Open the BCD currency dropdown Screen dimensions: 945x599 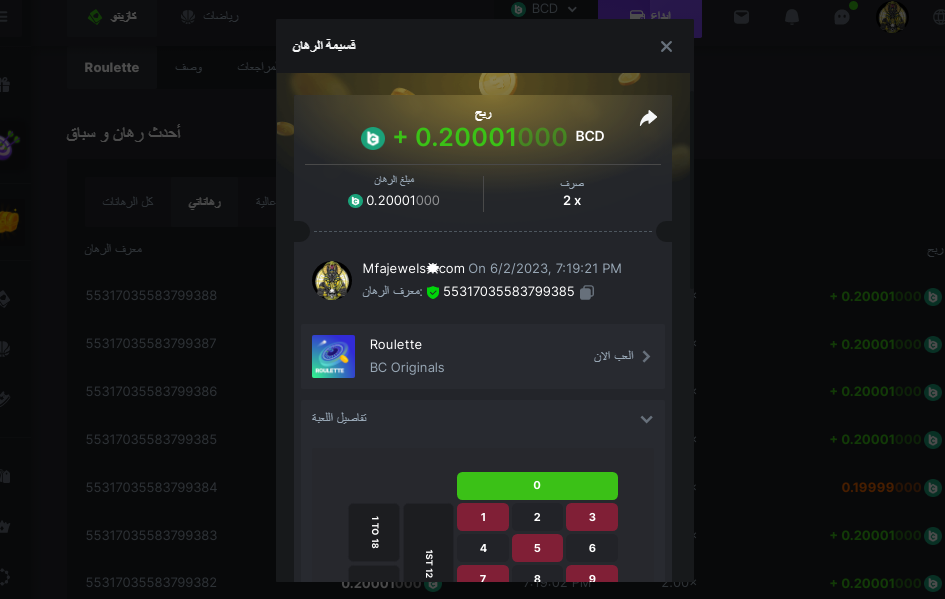pyautogui.click(x=544, y=9)
